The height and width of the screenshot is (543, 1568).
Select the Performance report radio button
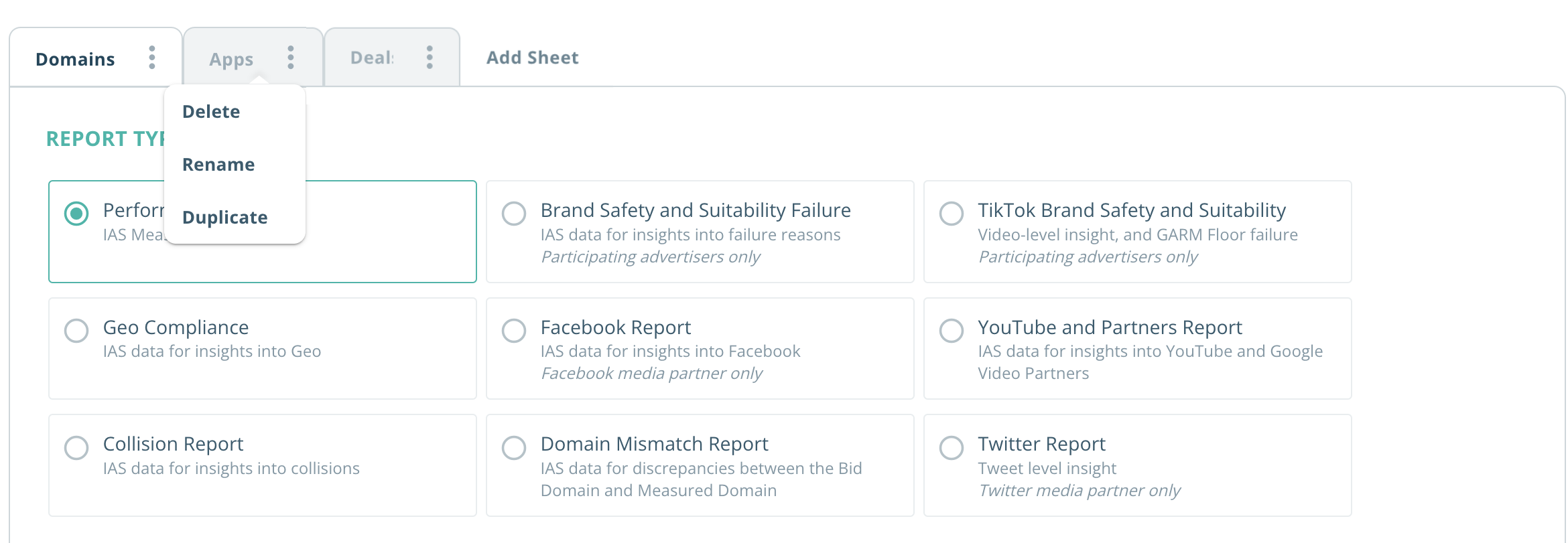pos(76,214)
